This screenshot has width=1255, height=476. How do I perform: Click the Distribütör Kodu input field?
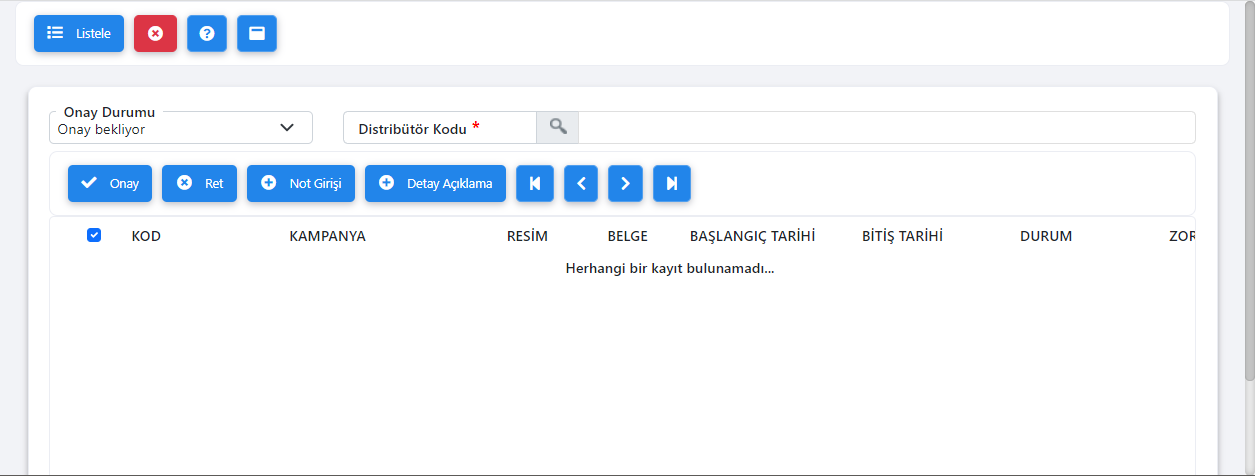pyautogui.click(x=886, y=127)
